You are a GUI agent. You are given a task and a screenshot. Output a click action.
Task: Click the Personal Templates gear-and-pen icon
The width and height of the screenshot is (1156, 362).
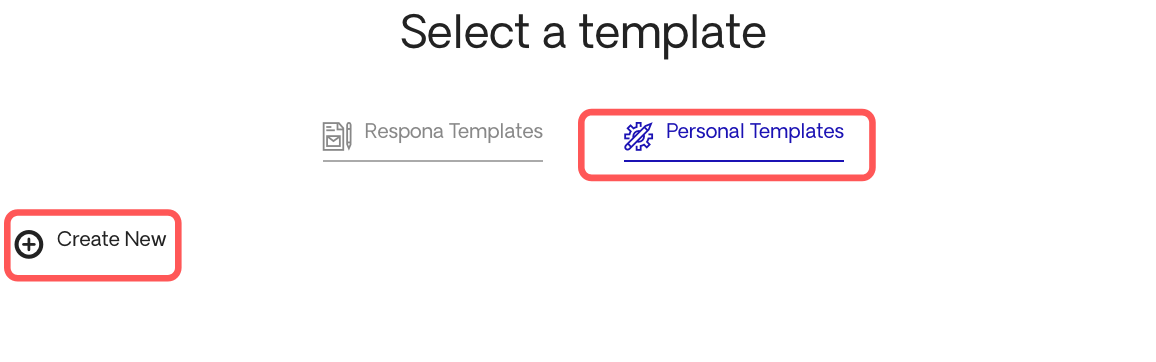[x=638, y=137]
